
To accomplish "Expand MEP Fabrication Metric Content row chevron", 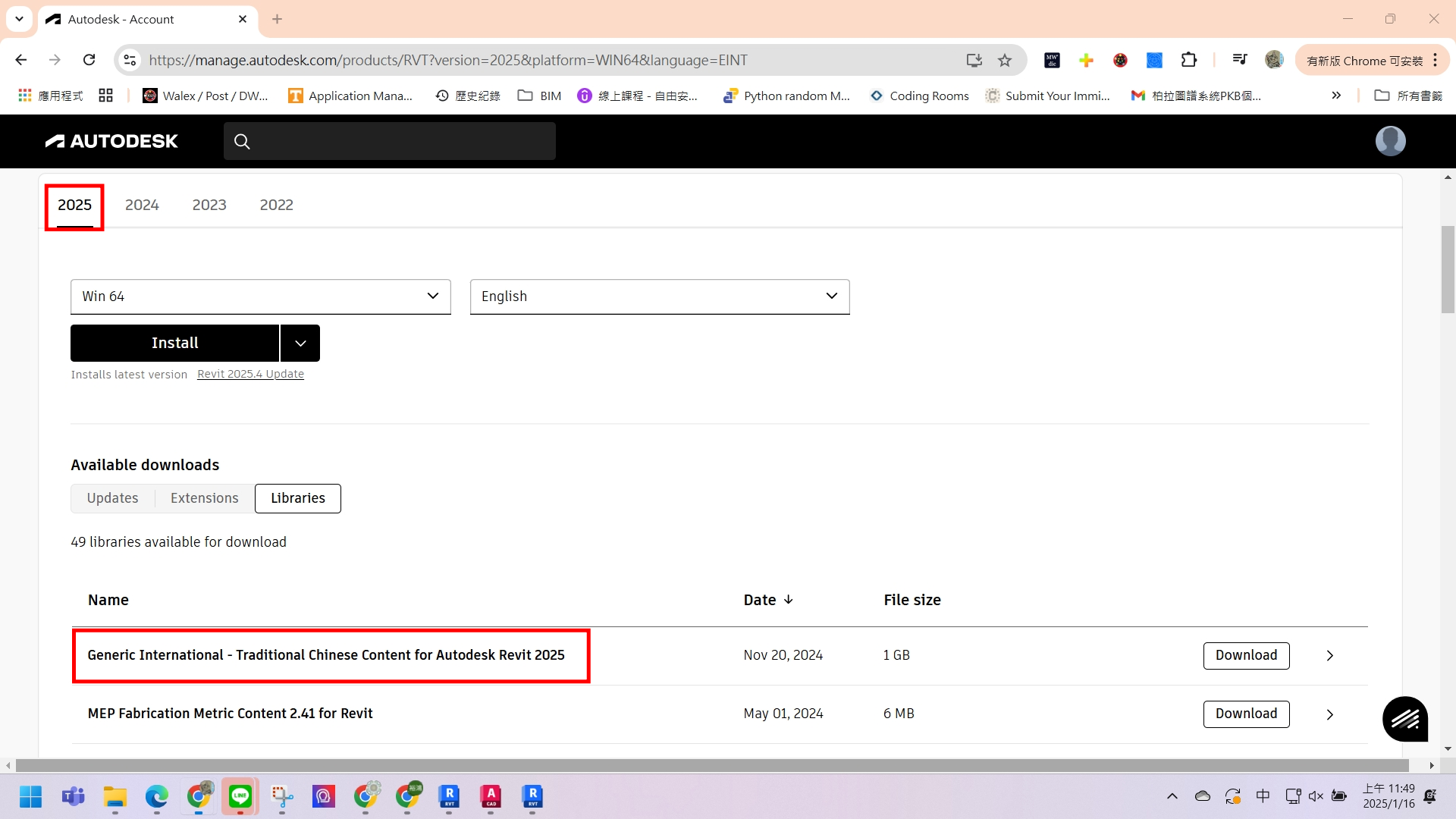I will point(1329,714).
